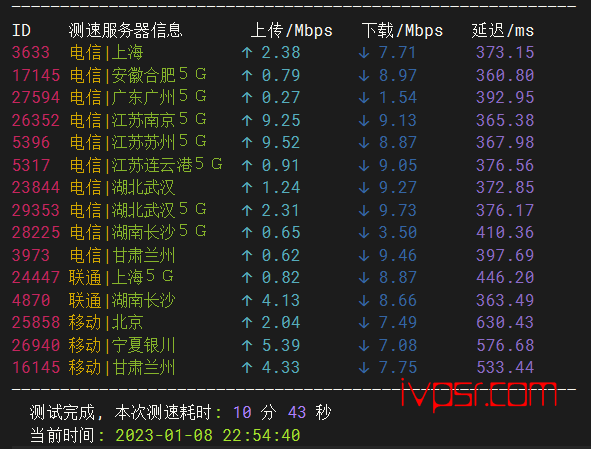Click server name 电信|江苏苏州5G
This screenshot has height=449, width=591.
tap(138, 142)
